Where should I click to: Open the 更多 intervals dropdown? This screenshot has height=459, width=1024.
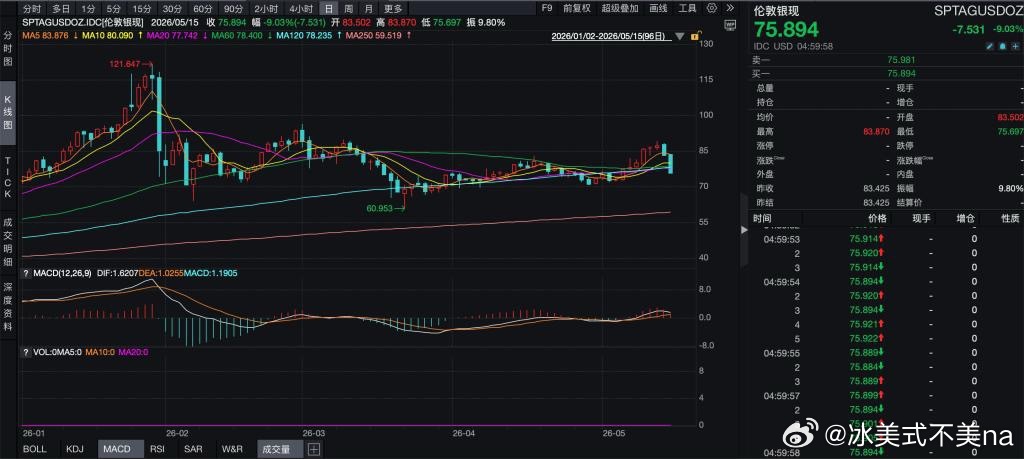[x=393, y=8]
